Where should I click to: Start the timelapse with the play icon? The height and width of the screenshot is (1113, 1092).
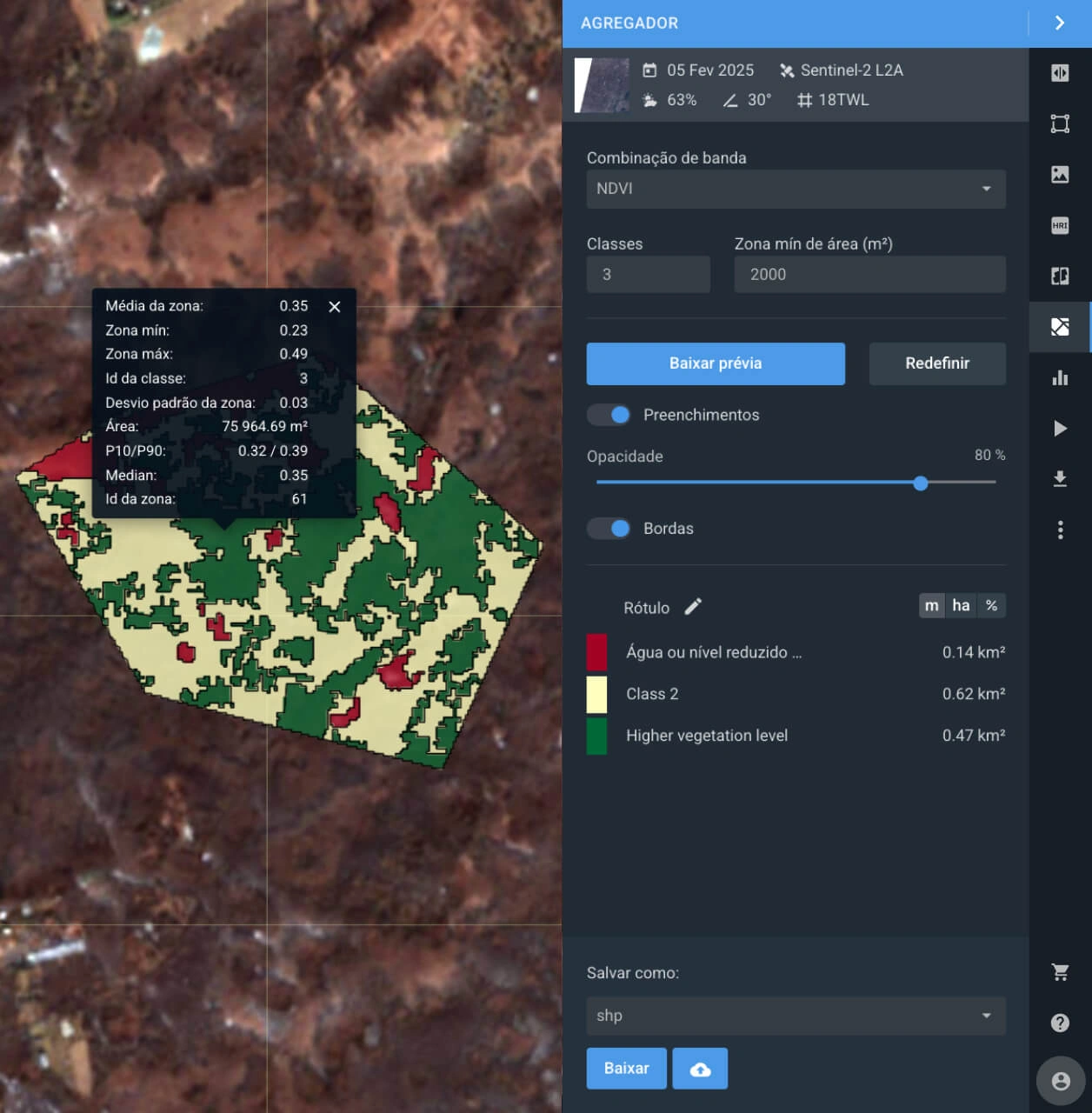[1061, 428]
